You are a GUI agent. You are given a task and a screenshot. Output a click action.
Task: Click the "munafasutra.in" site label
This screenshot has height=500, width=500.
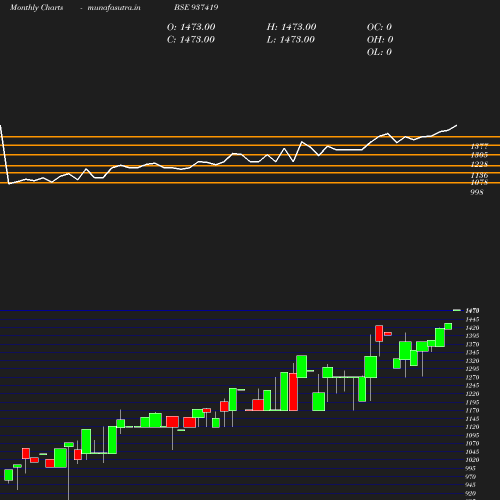click(x=114, y=8)
